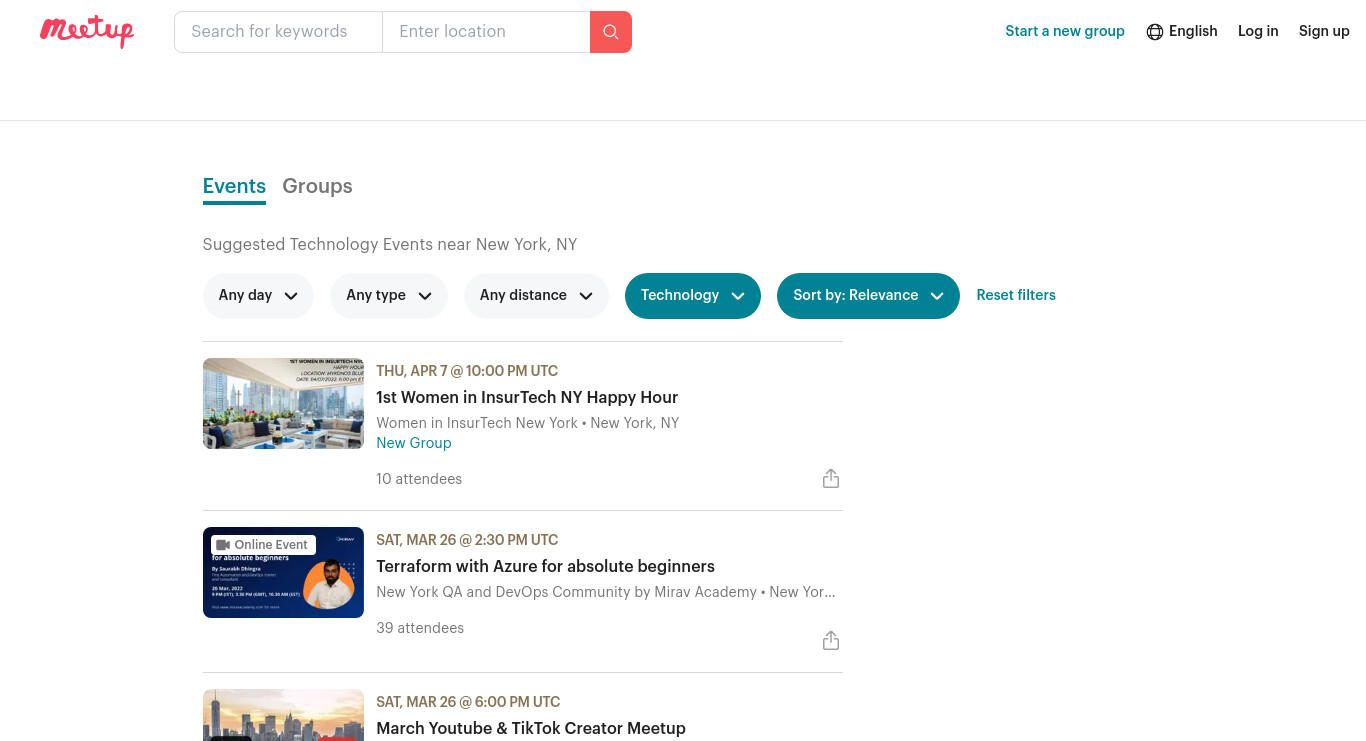Share the Terraform with Azure event
Image resolution: width=1366 pixels, height=741 pixels.
831,641
